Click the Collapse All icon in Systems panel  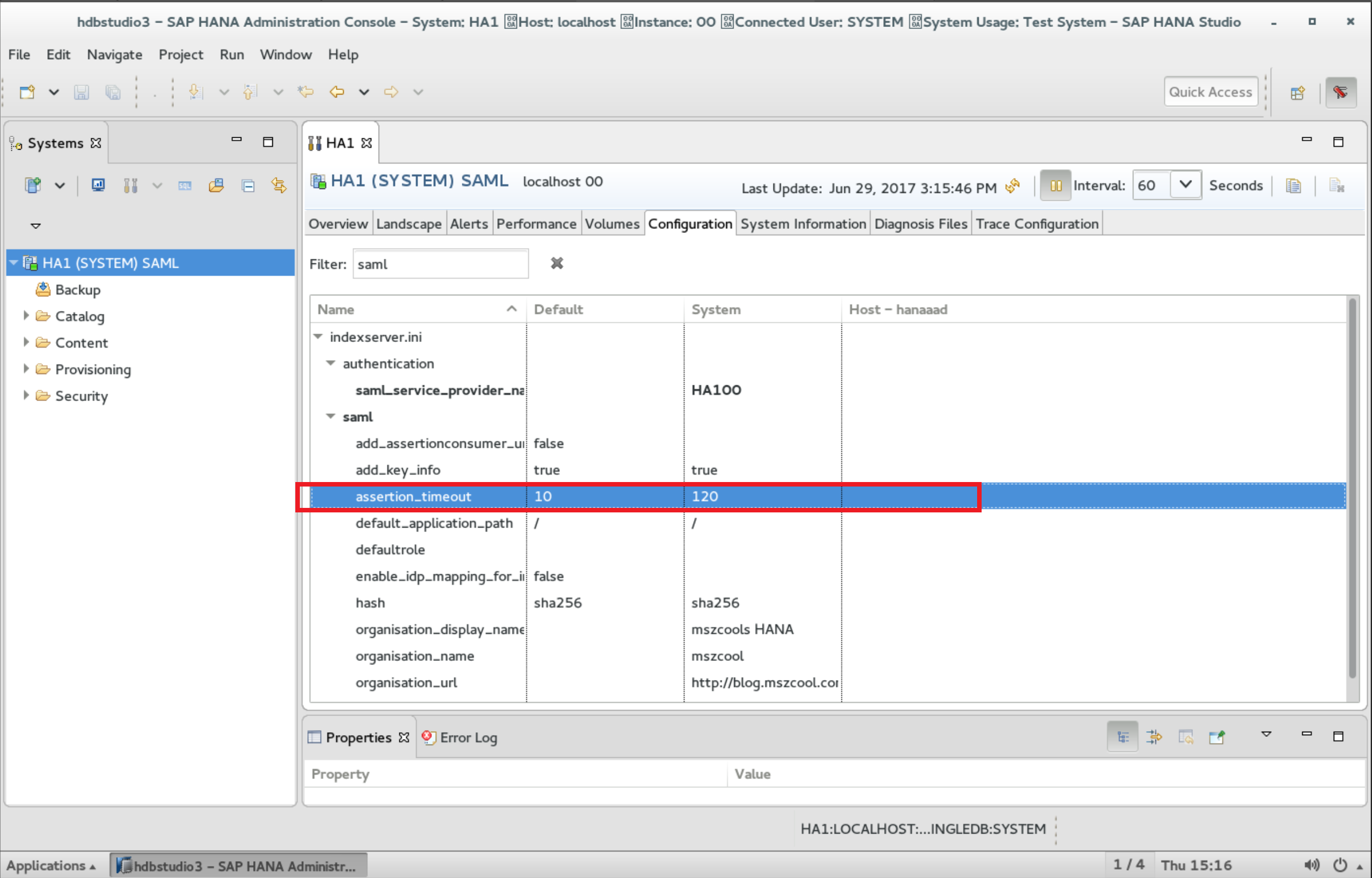(x=248, y=186)
